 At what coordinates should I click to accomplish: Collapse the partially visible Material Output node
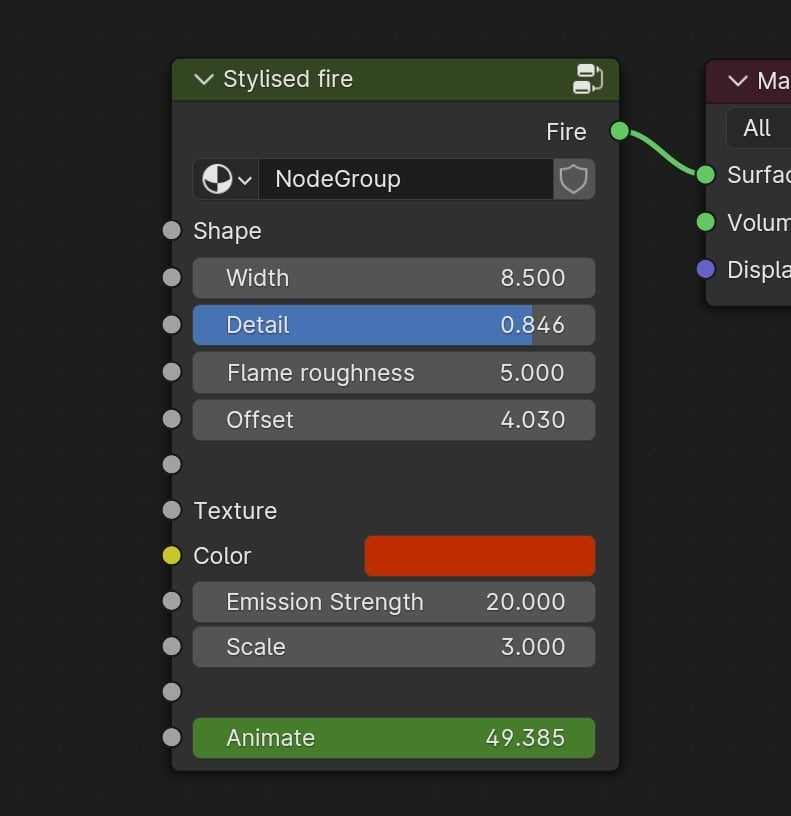pos(738,81)
